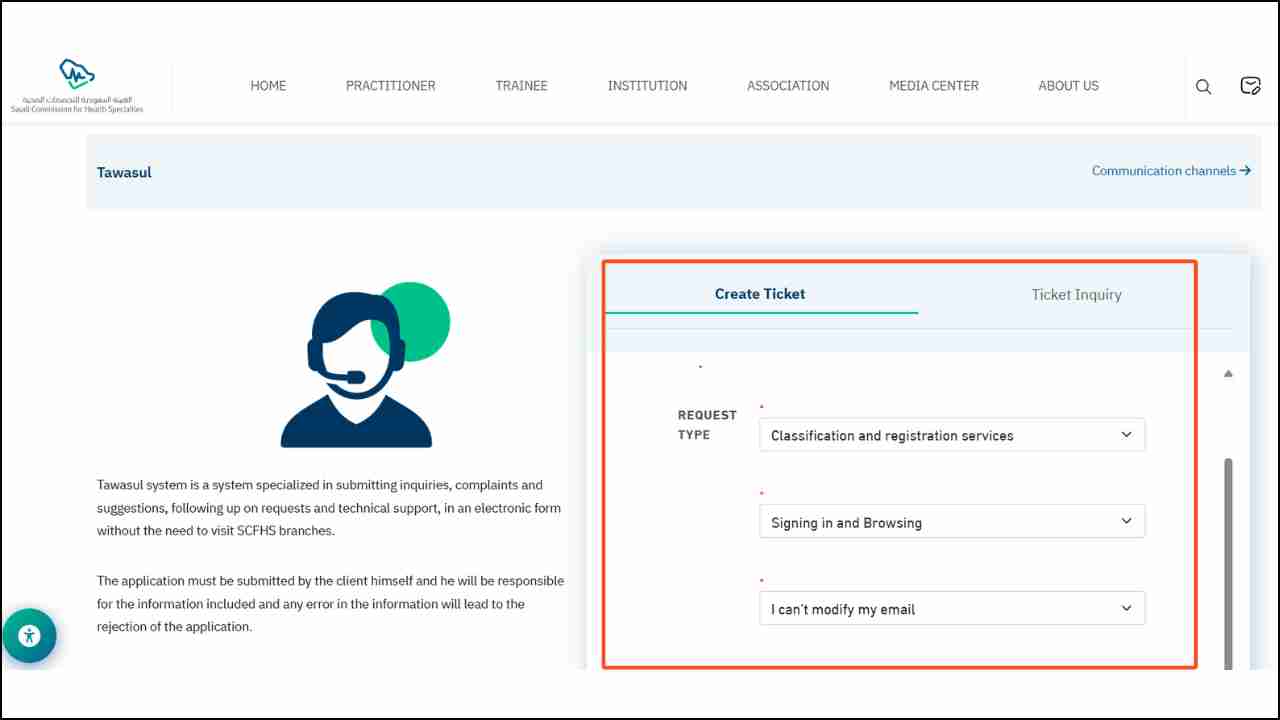Open the site search magnifier icon

click(1203, 86)
